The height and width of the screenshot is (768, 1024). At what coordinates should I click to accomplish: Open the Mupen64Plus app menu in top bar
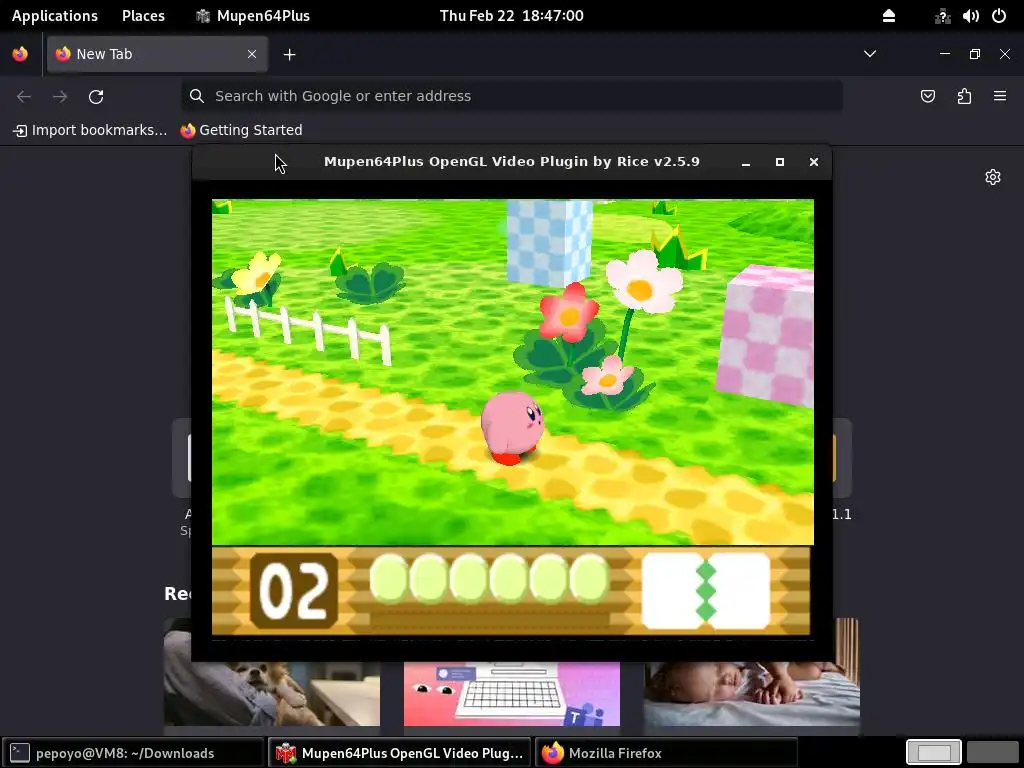point(253,16)
